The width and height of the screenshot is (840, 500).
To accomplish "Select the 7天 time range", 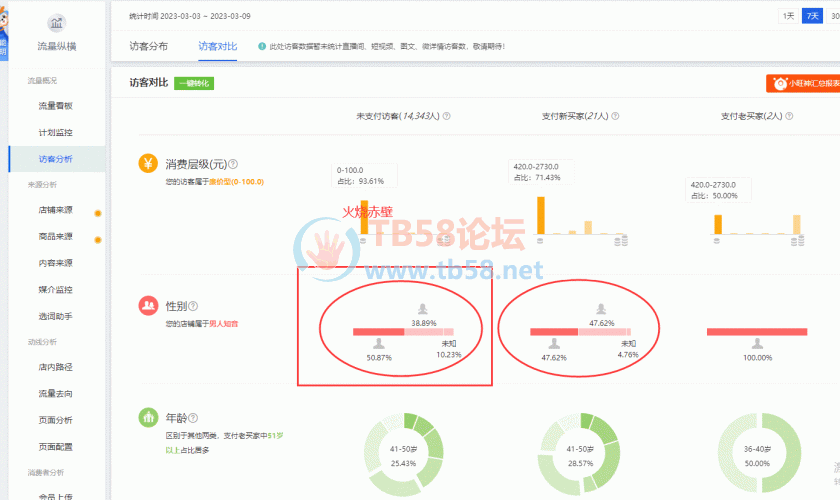I will click(813, 16).
